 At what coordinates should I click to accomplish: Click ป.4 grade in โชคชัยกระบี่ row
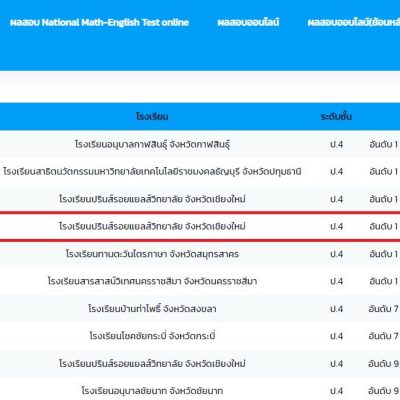[336, 336]
